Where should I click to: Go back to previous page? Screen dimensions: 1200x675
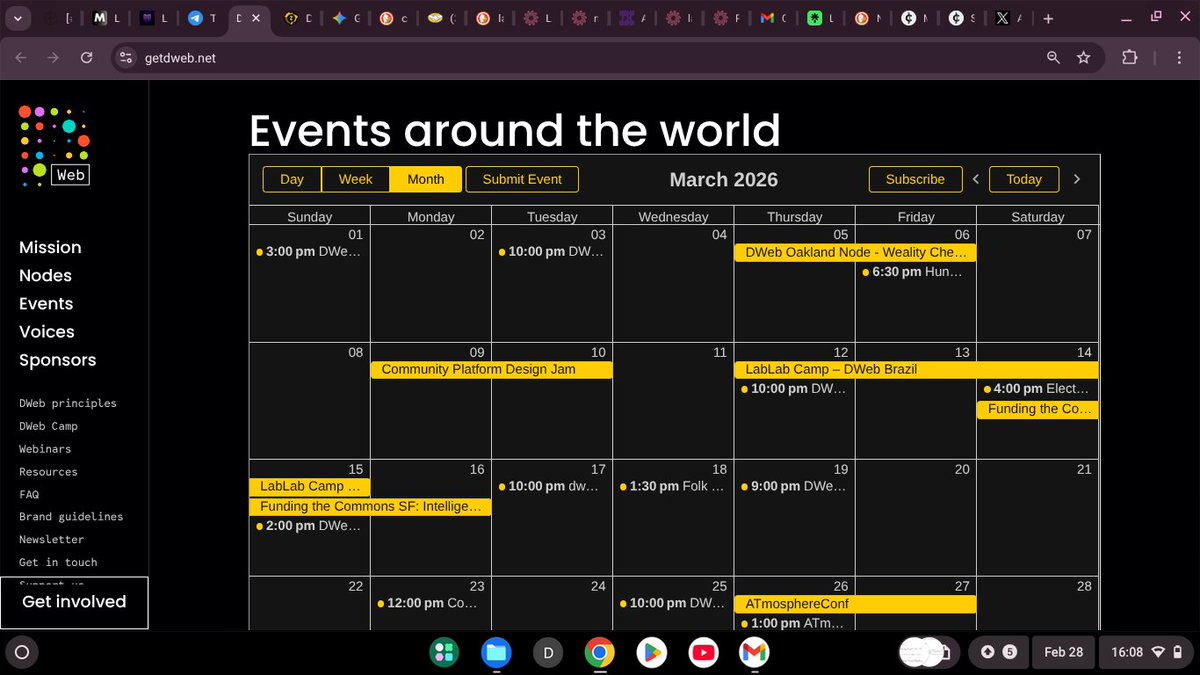(x=21, y=58)
